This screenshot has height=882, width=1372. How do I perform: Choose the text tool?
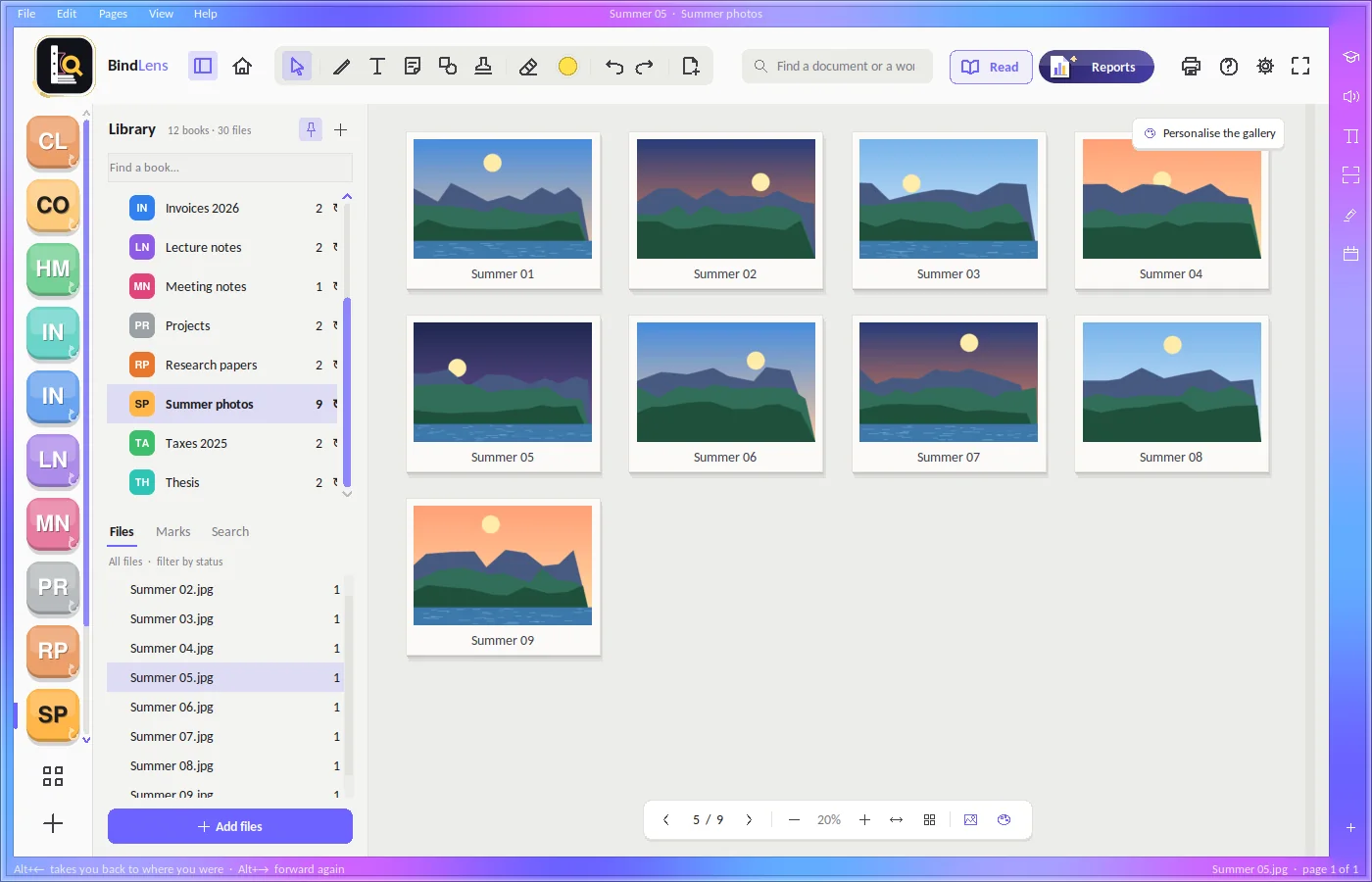click(x=377, y=67)
